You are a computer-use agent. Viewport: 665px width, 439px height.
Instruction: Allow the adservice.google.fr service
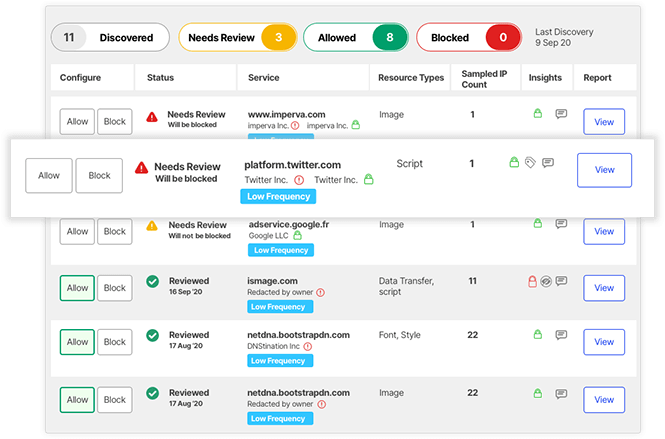pos(77,232)
